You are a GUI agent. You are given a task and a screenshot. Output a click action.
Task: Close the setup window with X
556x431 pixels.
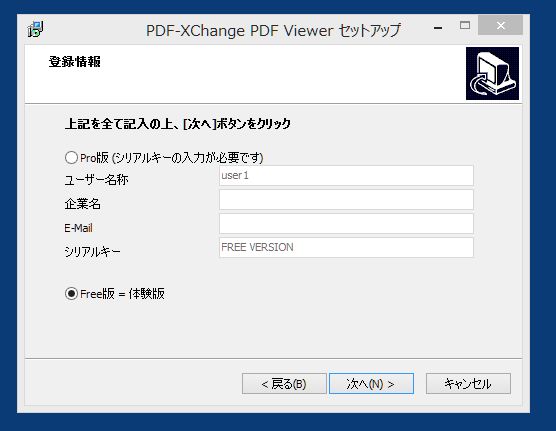[x=500, y=25]
